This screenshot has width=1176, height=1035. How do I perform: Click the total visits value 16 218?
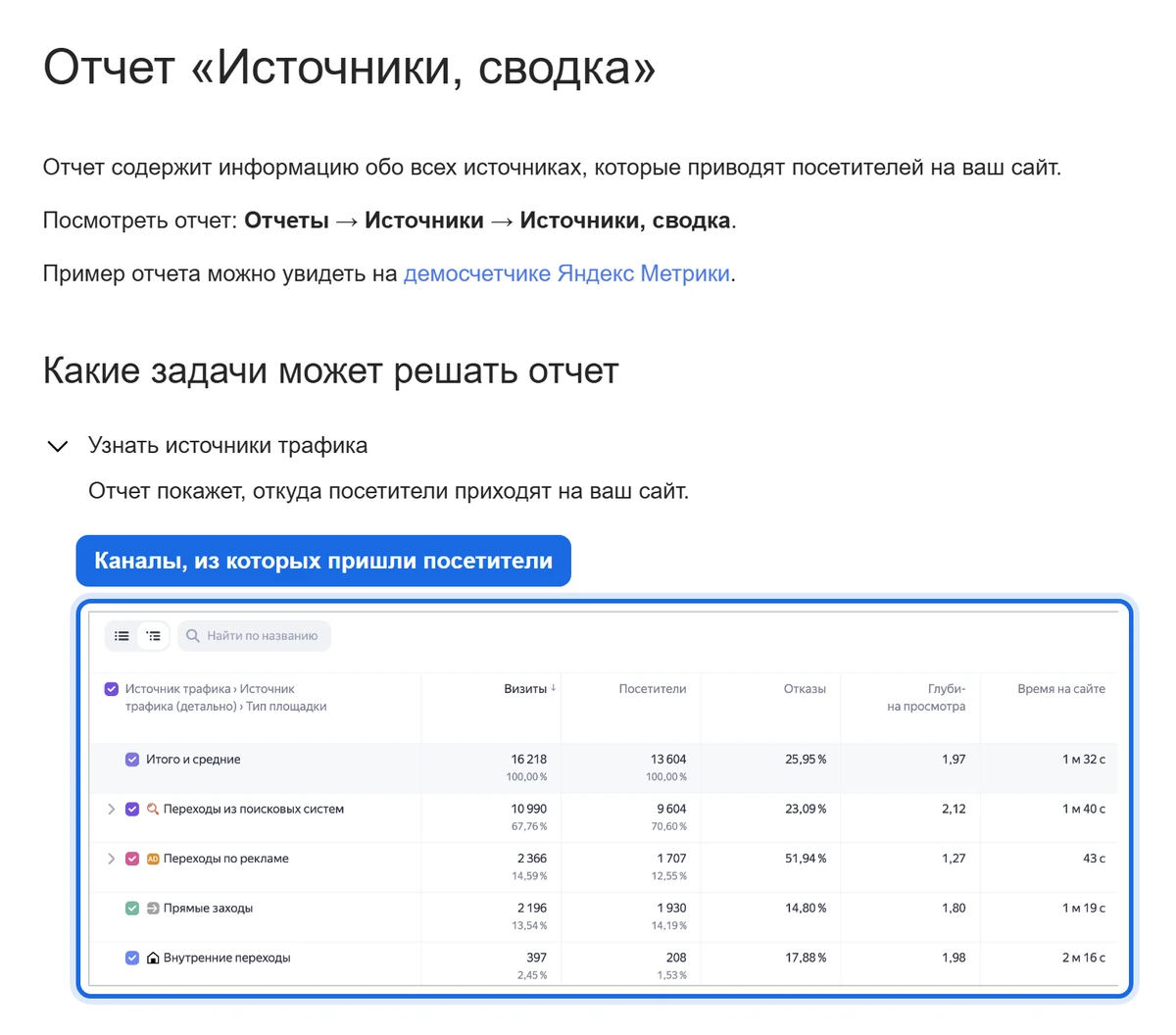(x=529, y=760)
